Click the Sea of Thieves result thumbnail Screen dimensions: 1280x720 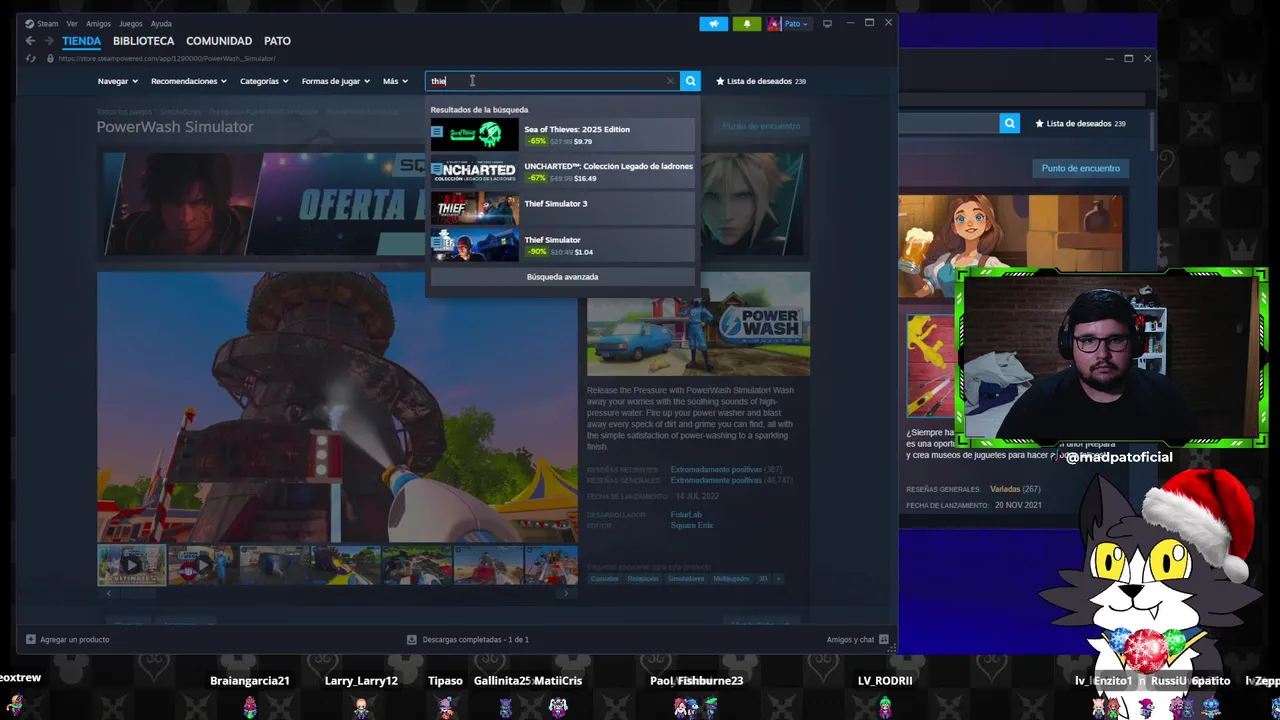point(475,134)
